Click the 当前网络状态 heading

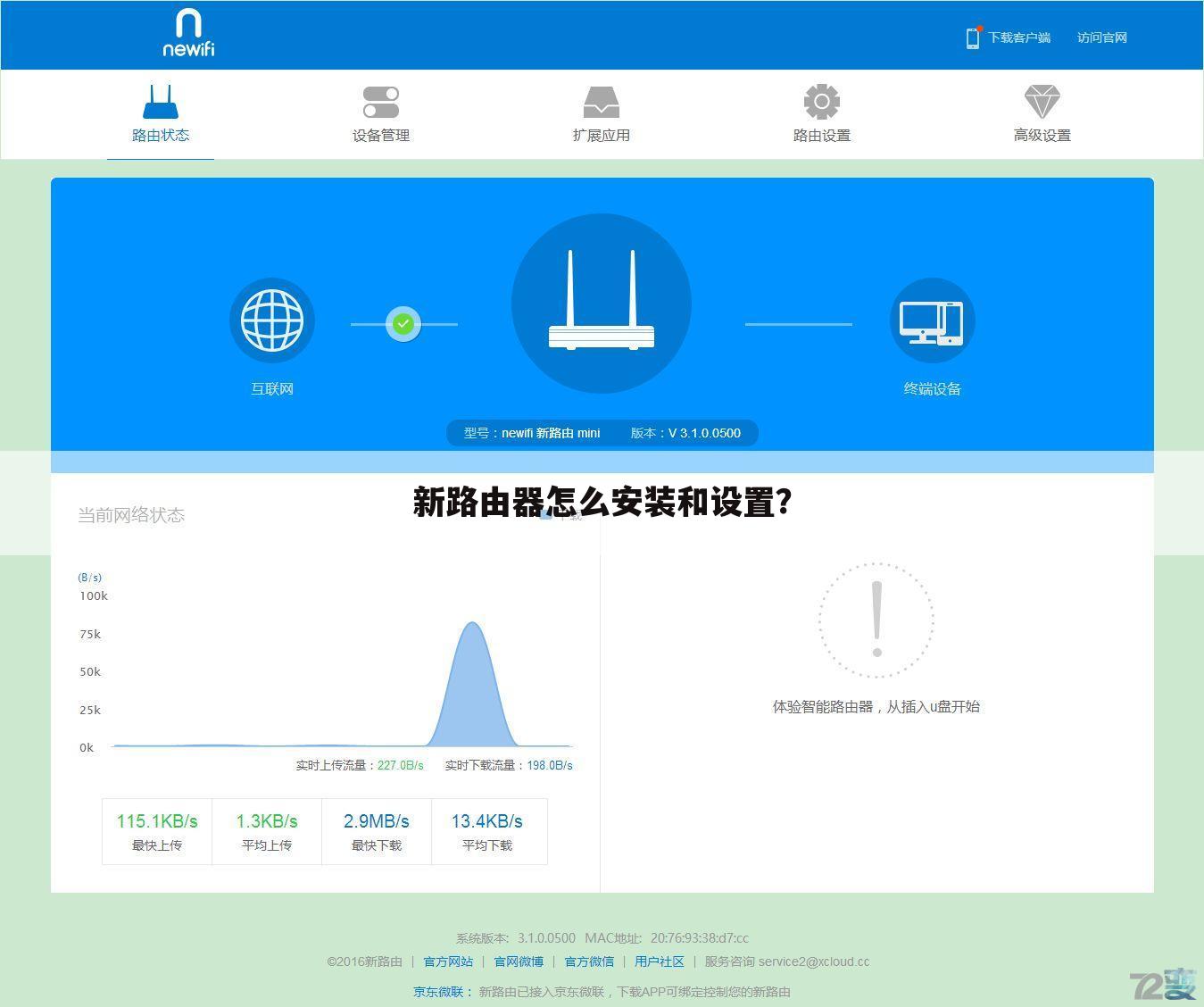tap(131, 515)
